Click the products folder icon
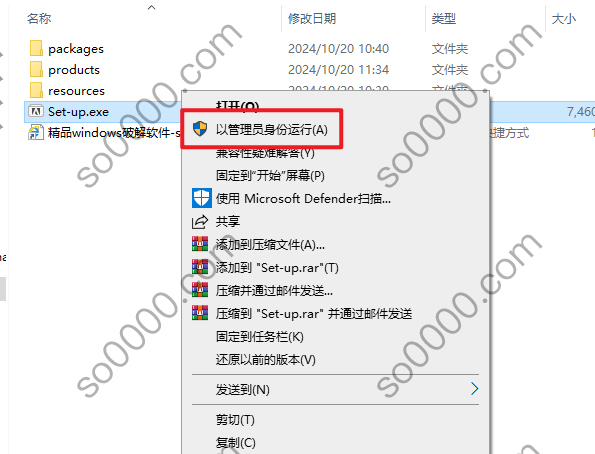595x454 pixels. pos(36,69)
